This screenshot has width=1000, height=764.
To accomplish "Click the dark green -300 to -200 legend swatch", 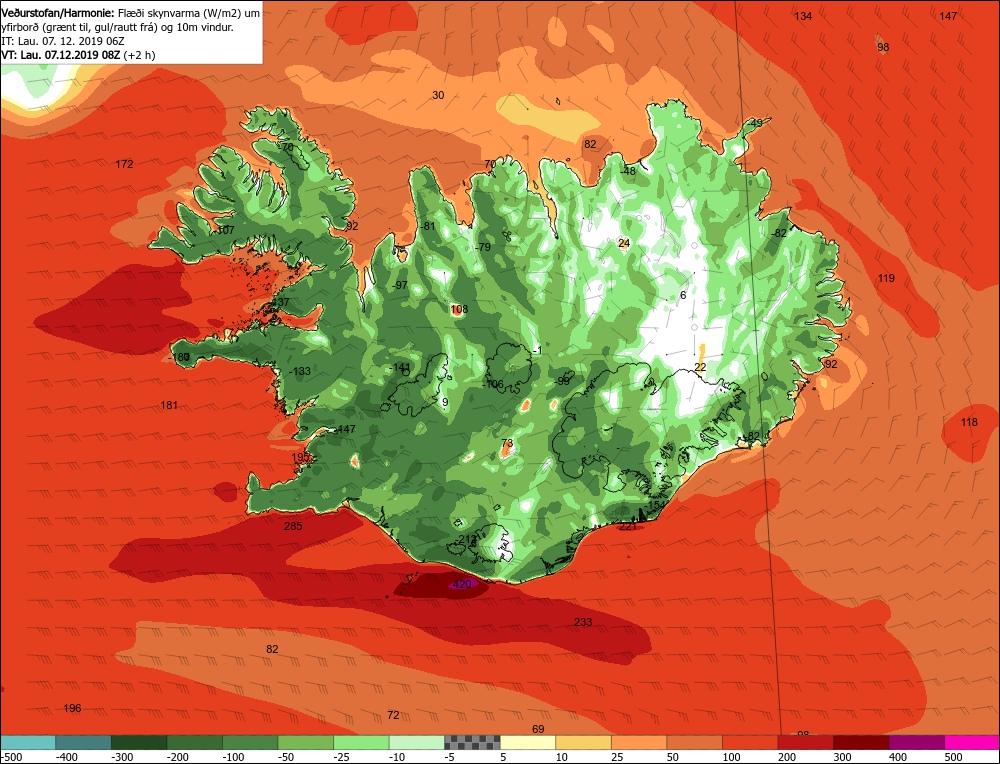I will click(138, 742).
